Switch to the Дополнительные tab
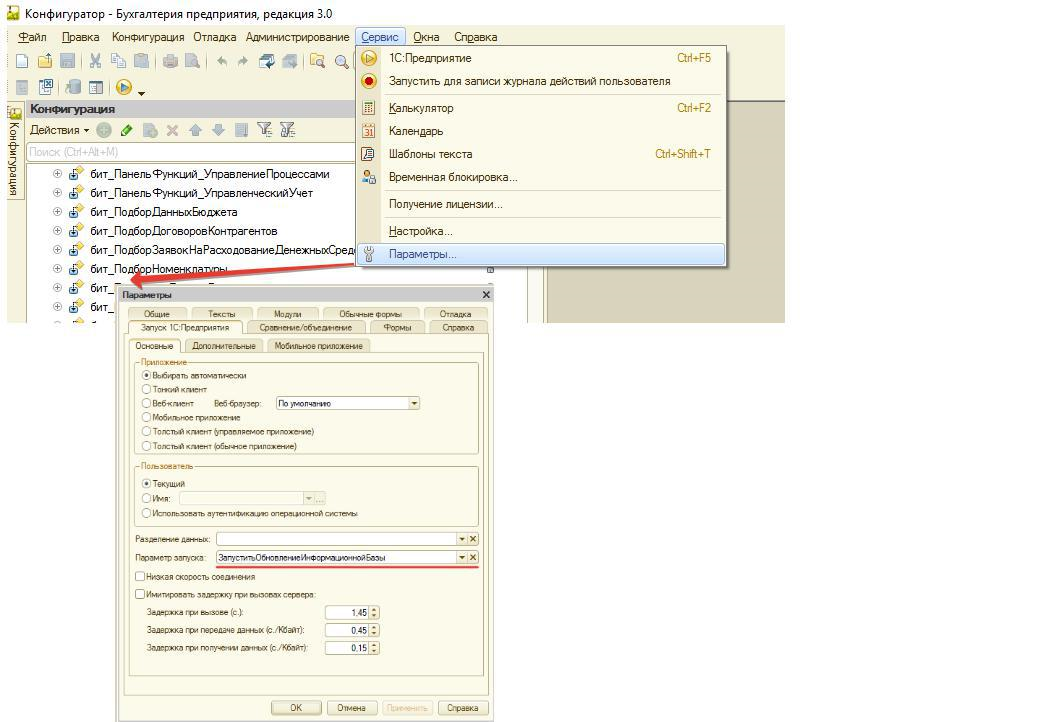 [x=224, y=346]
